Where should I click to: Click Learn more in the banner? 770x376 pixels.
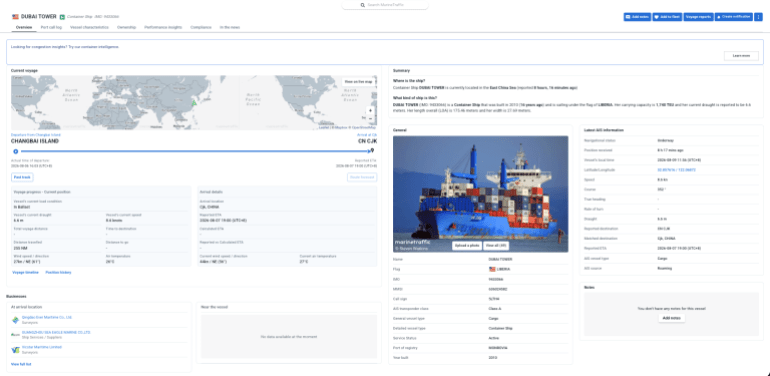point(741,56)
